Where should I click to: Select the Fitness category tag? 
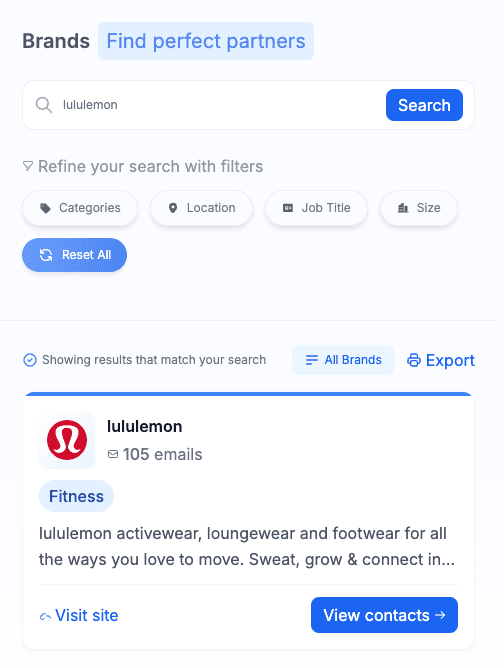tap(76, 496)
